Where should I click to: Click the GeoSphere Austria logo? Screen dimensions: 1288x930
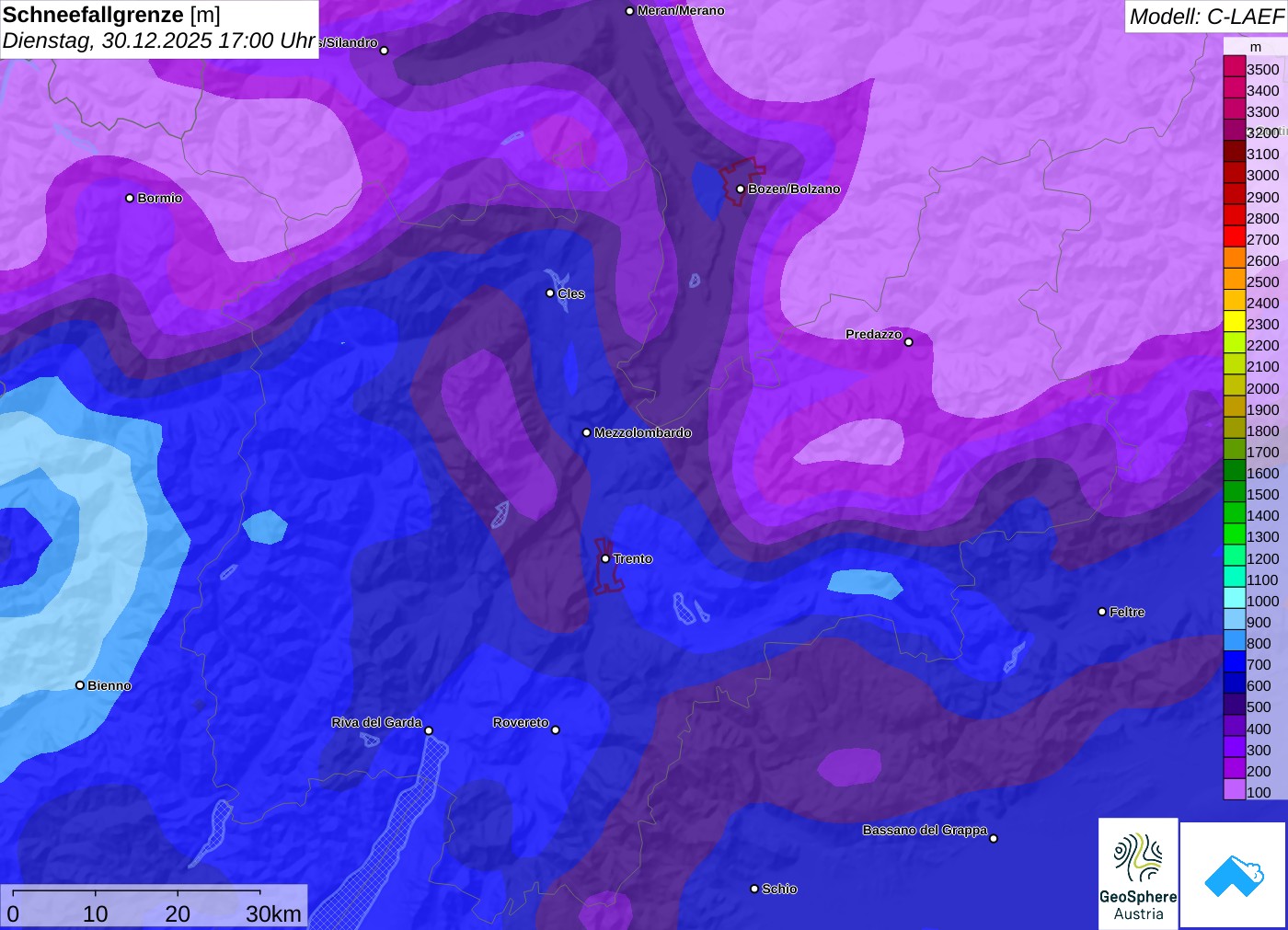click(x=1138, y=873)
